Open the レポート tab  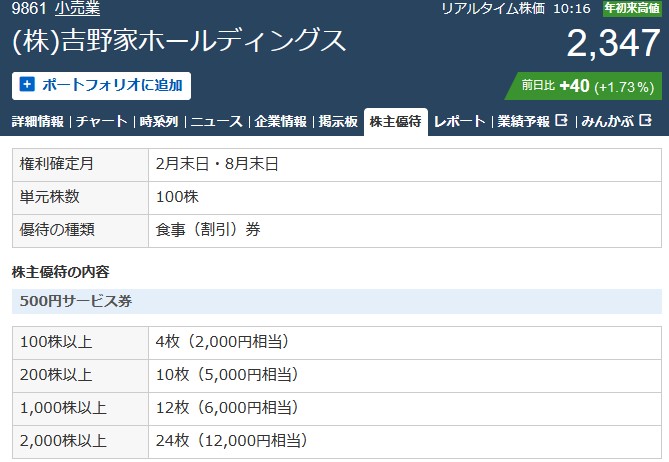[460, 122]
